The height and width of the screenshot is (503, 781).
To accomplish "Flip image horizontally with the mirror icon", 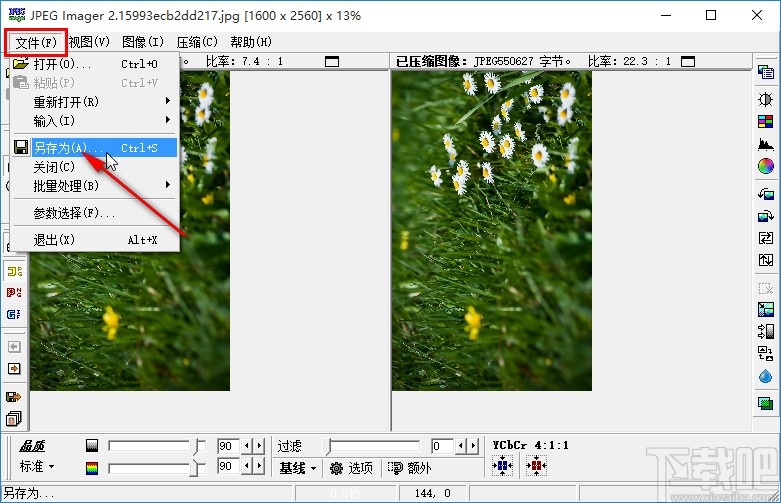I will pos(766,238).
